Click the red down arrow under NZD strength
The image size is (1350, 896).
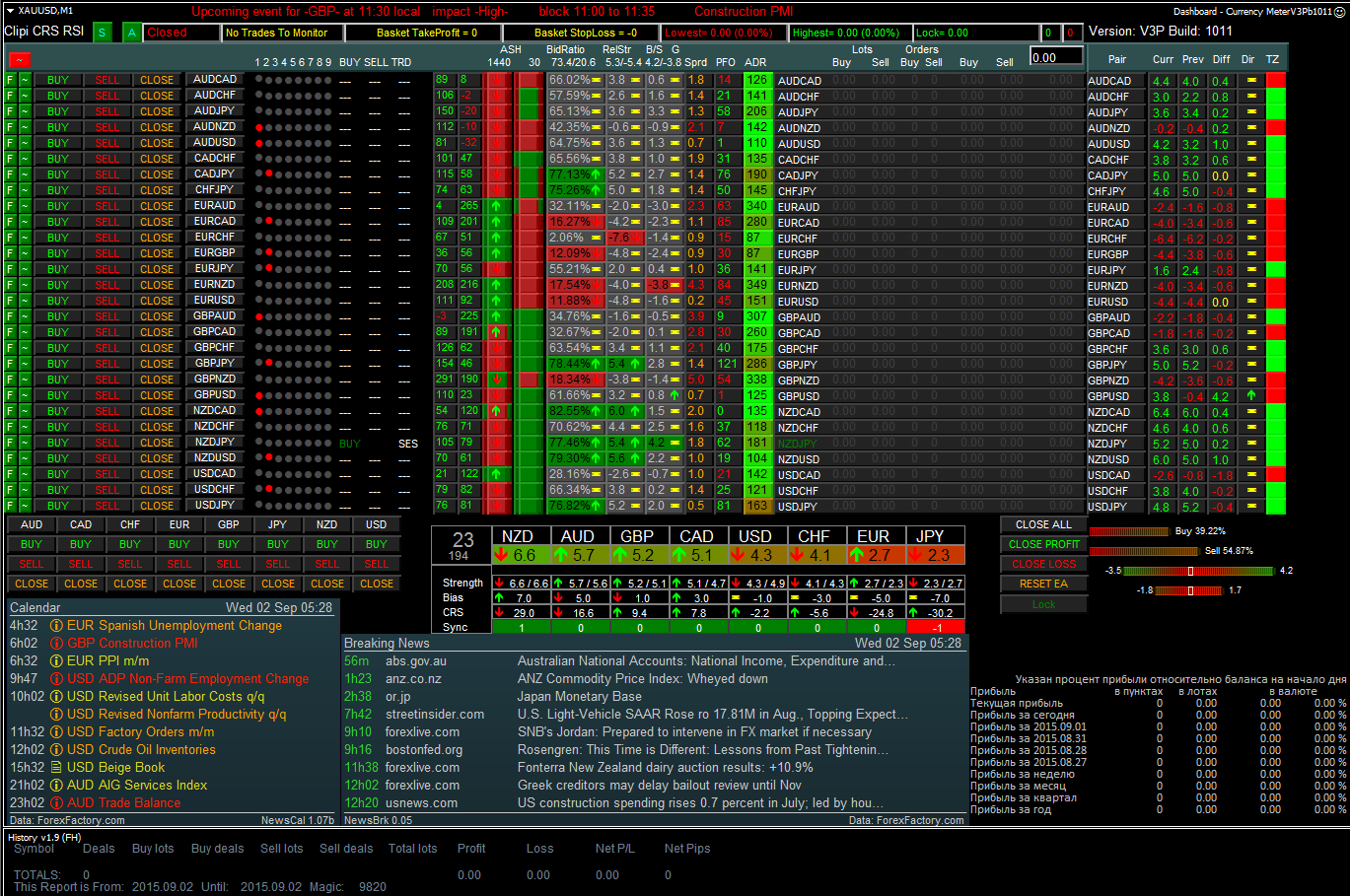pos(502,555)
